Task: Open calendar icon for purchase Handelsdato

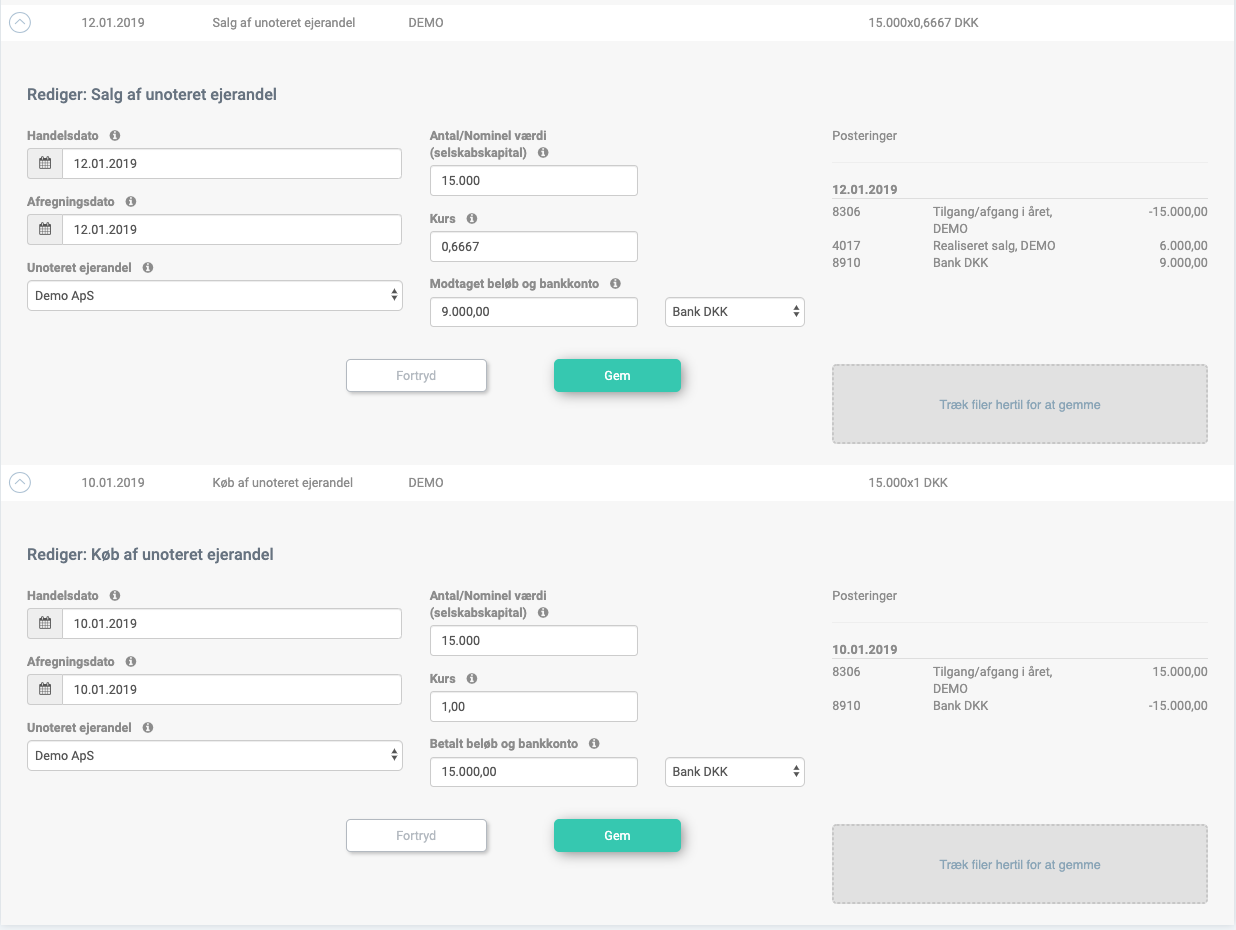Action: pos(45,623)
